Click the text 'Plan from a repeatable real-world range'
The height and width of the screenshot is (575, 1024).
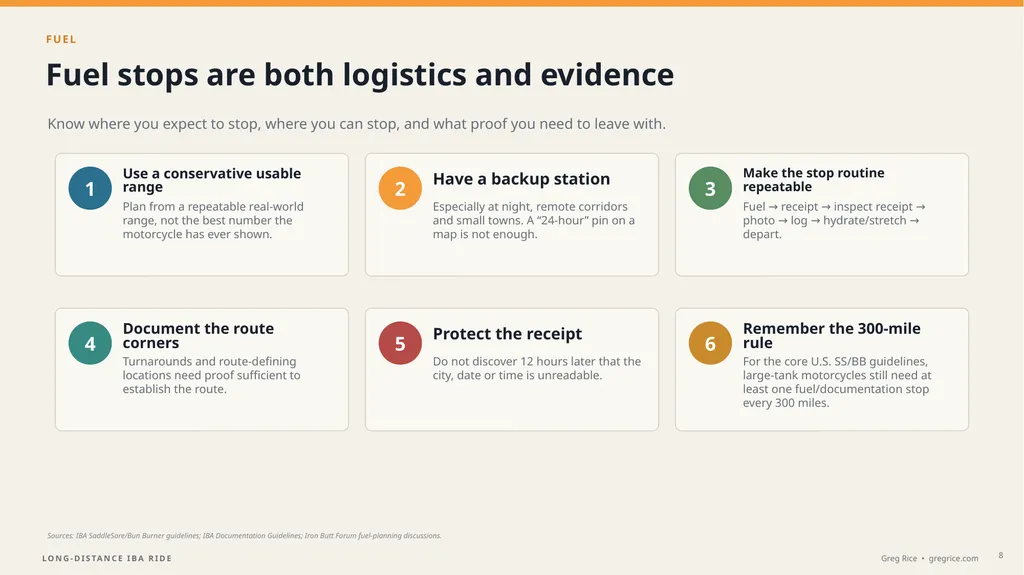click(213, 220)
